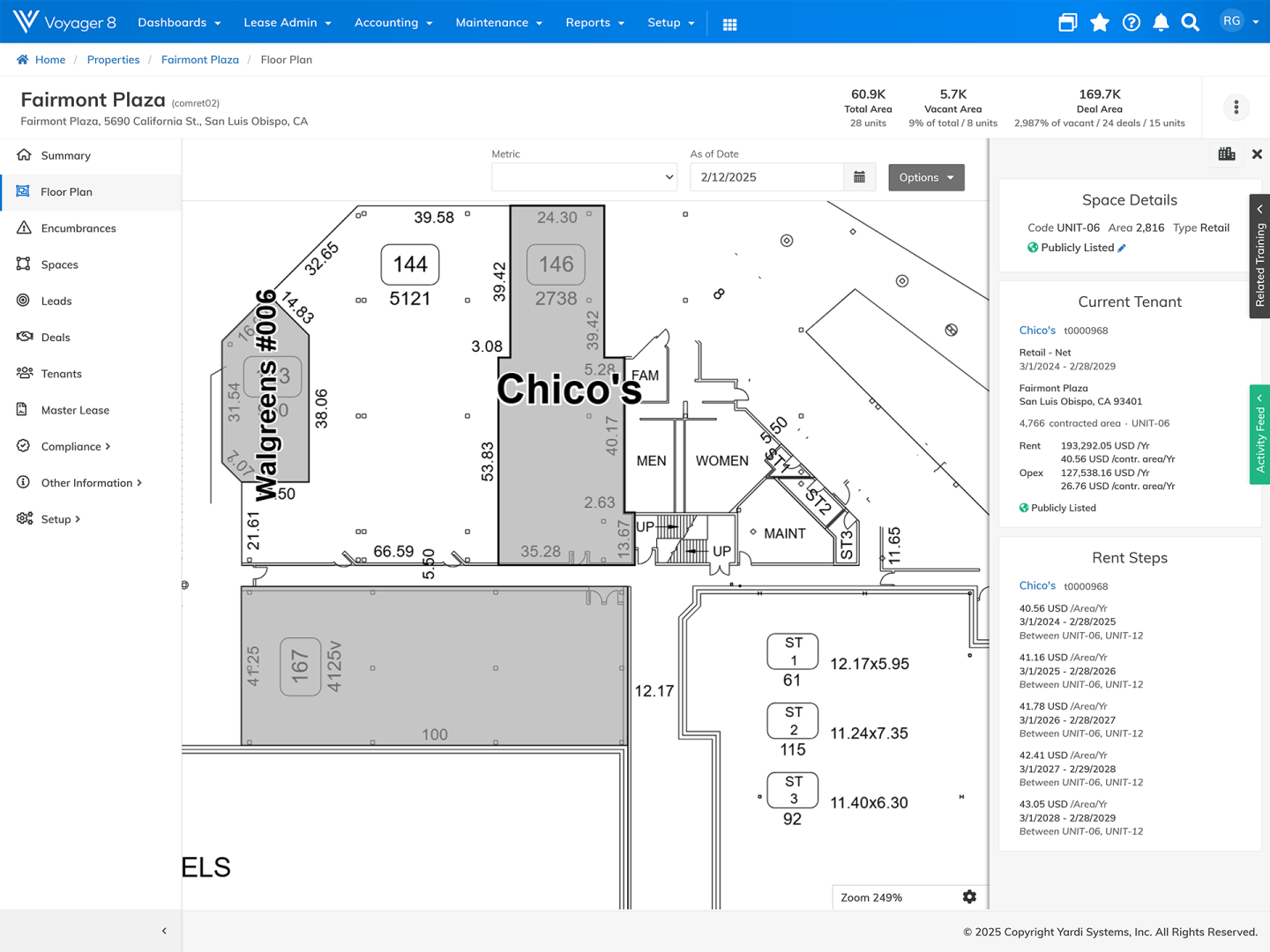Viewport: 1270px width, 952px height.
Task: Click the building icon above Space Details
Action: (x=1226, y=153)
